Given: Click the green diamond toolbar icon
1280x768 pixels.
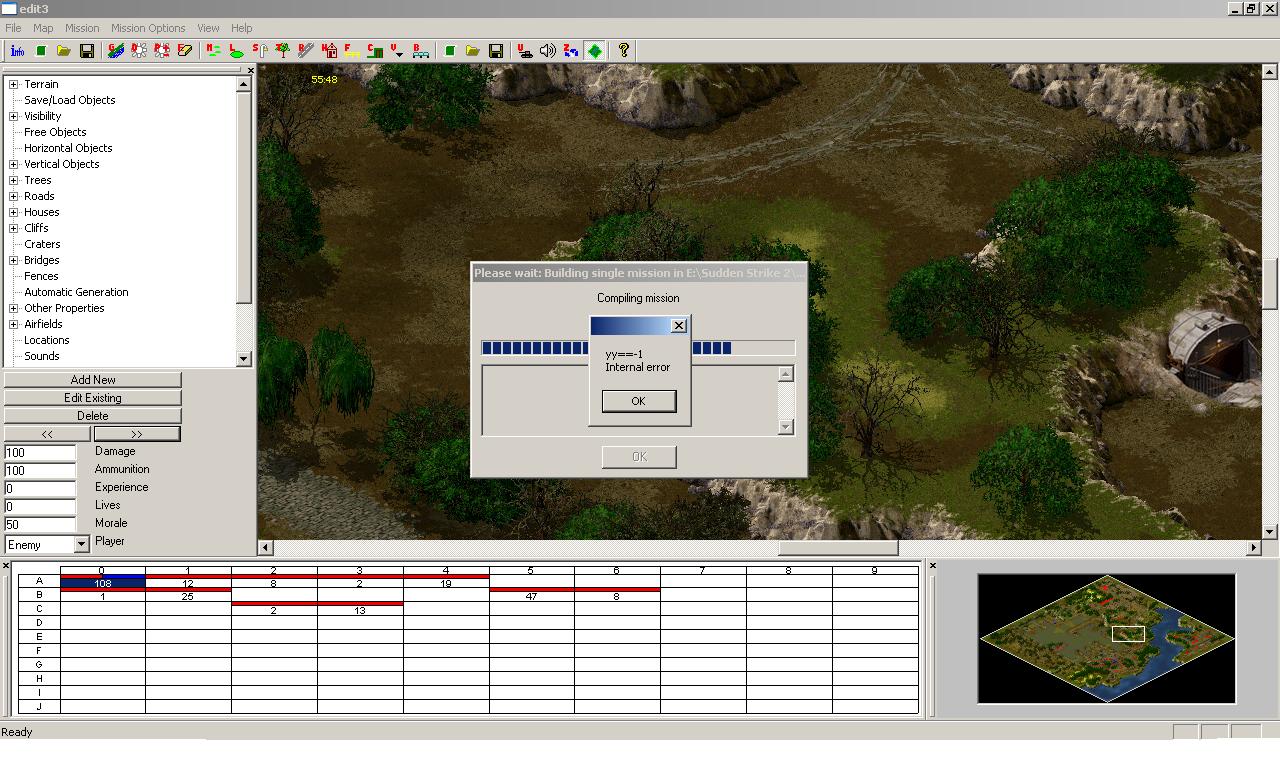Looking at the screenshot, I should 595,50.
